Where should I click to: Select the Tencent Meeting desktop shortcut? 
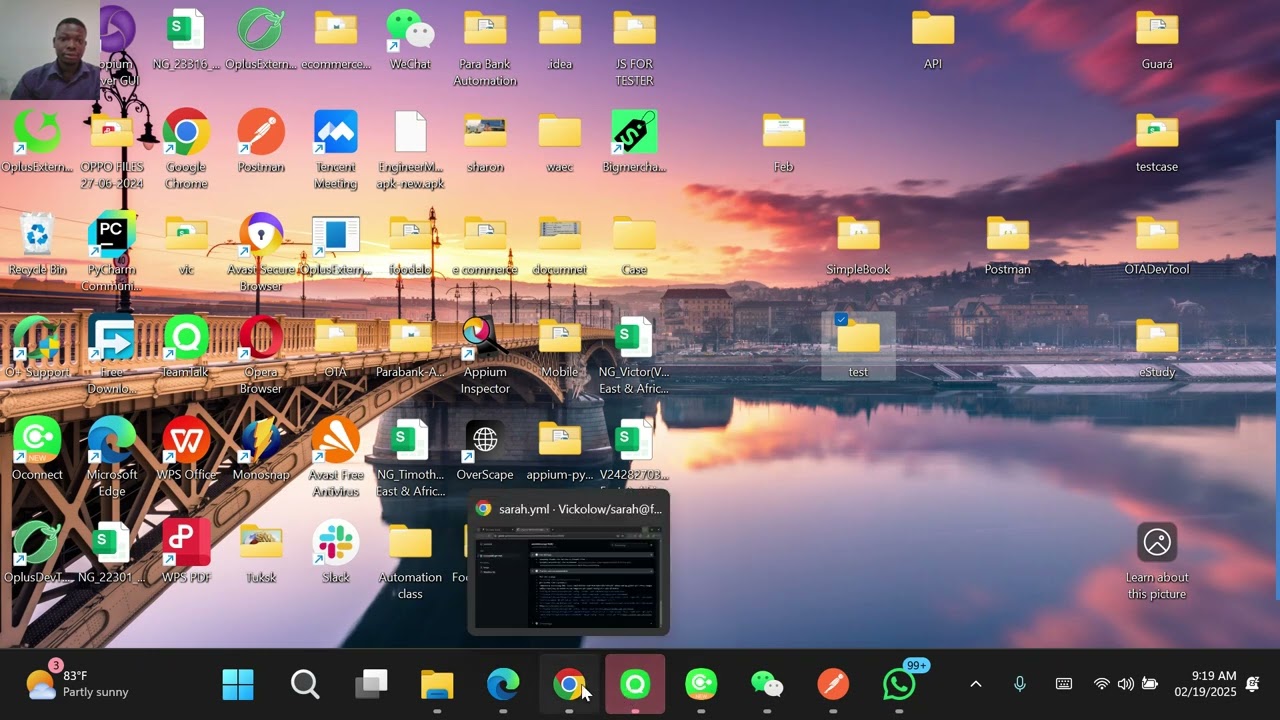coord(336,149)
